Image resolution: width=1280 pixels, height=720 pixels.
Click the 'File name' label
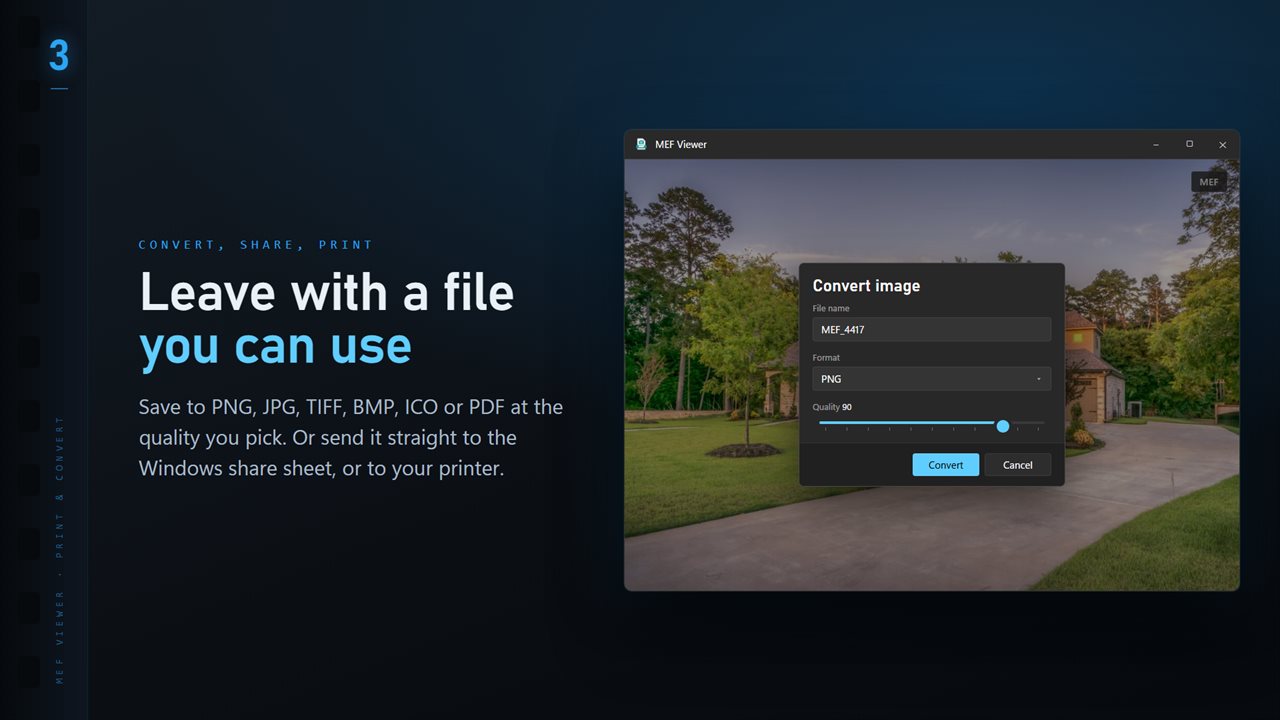pyautogui.click(x=829, y=308)
